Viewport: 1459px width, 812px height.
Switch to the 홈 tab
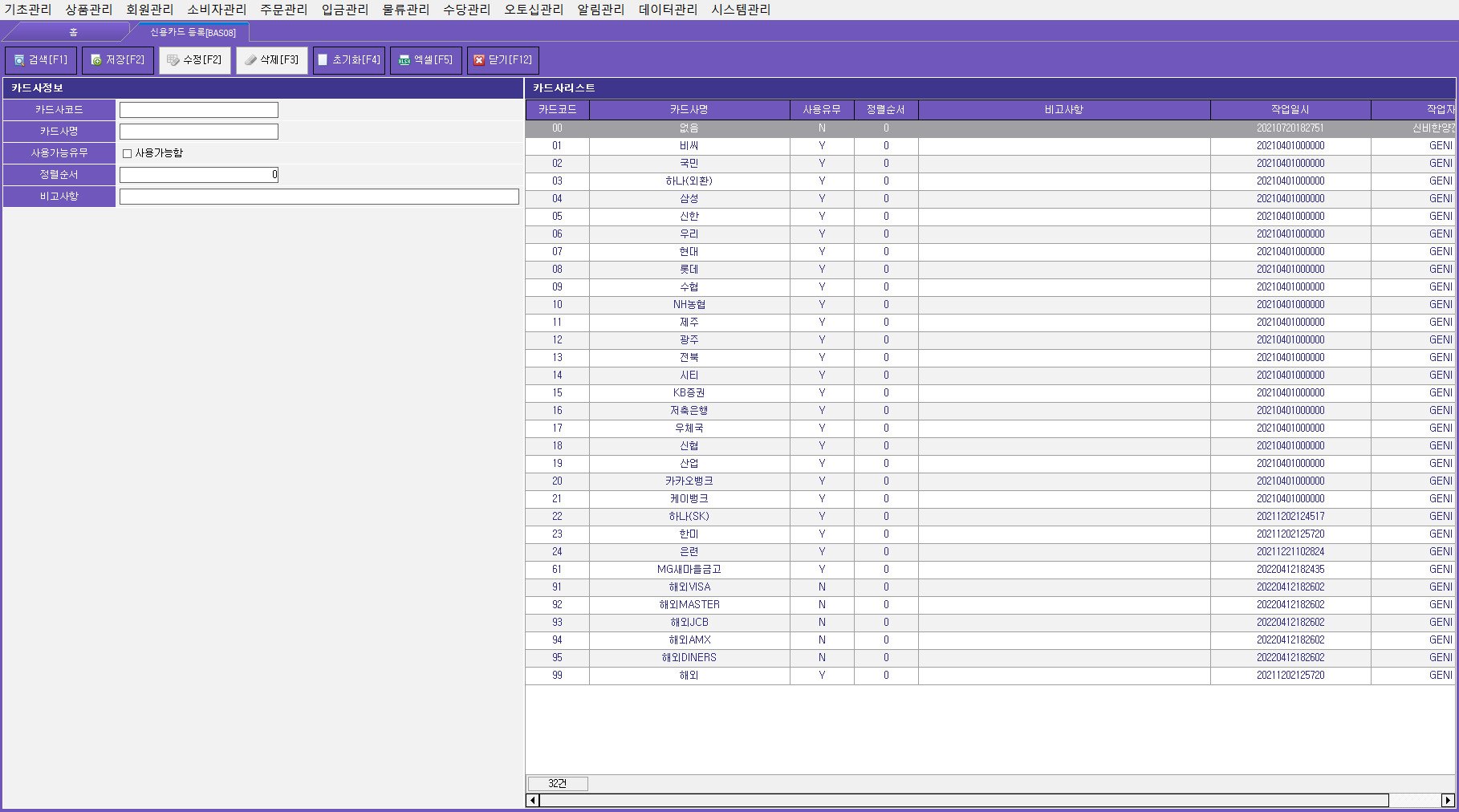point(73,32)
